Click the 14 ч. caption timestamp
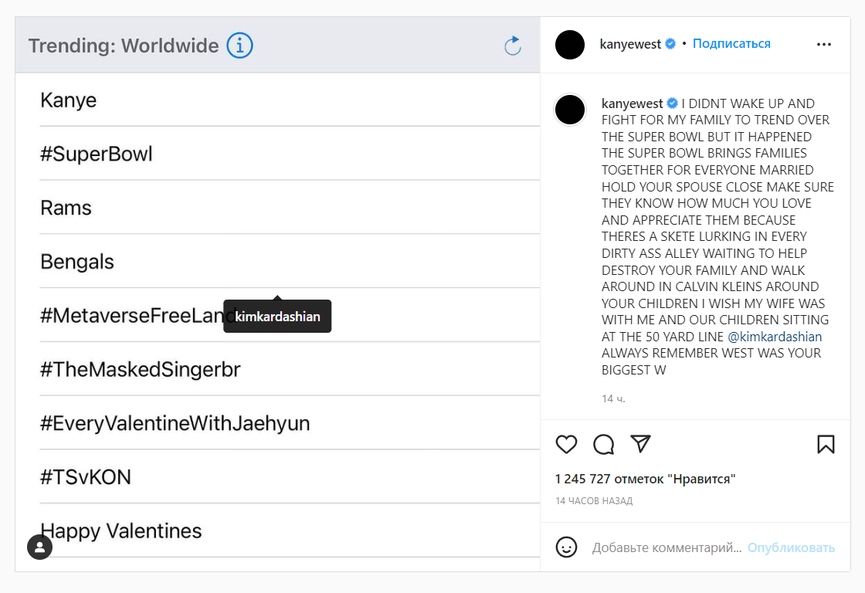This screenshot has width=865, height=593. click(613, 399)
